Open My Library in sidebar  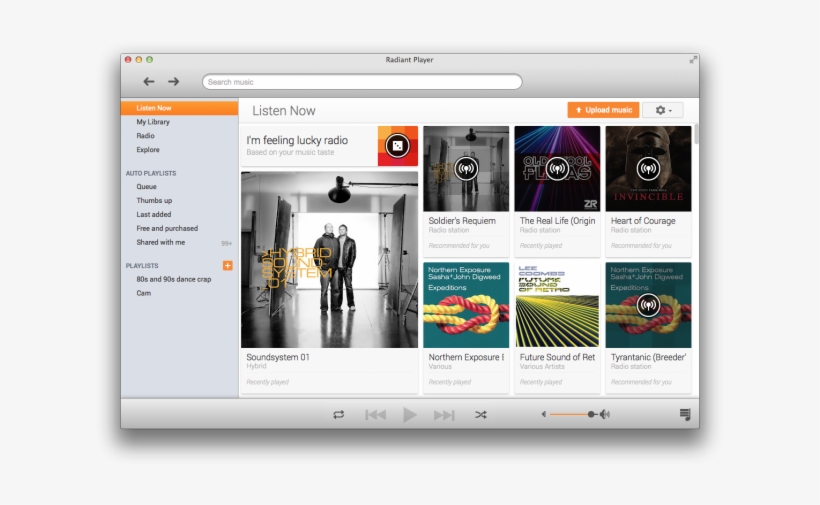153,122
